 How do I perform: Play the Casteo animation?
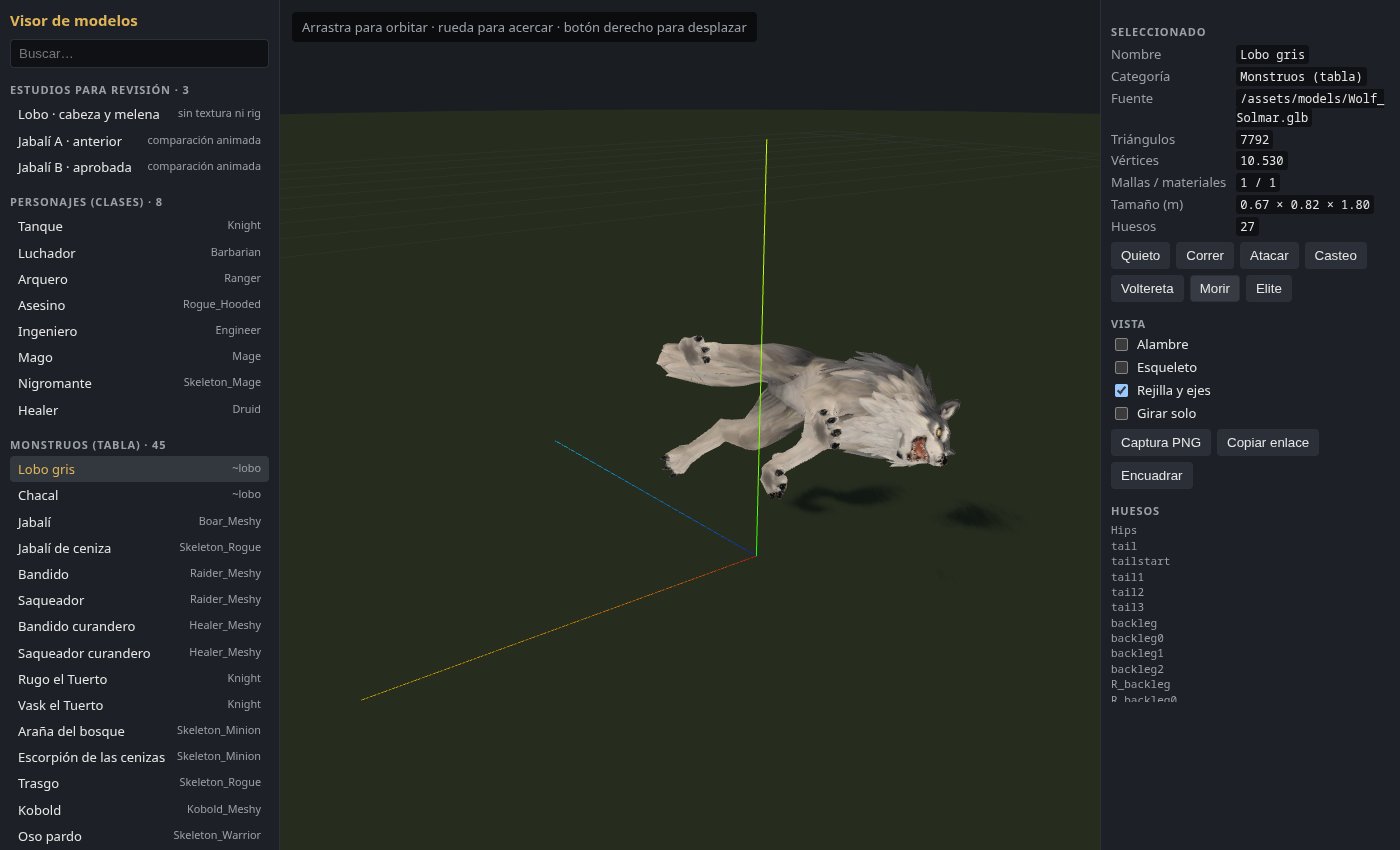(1336, 255)
